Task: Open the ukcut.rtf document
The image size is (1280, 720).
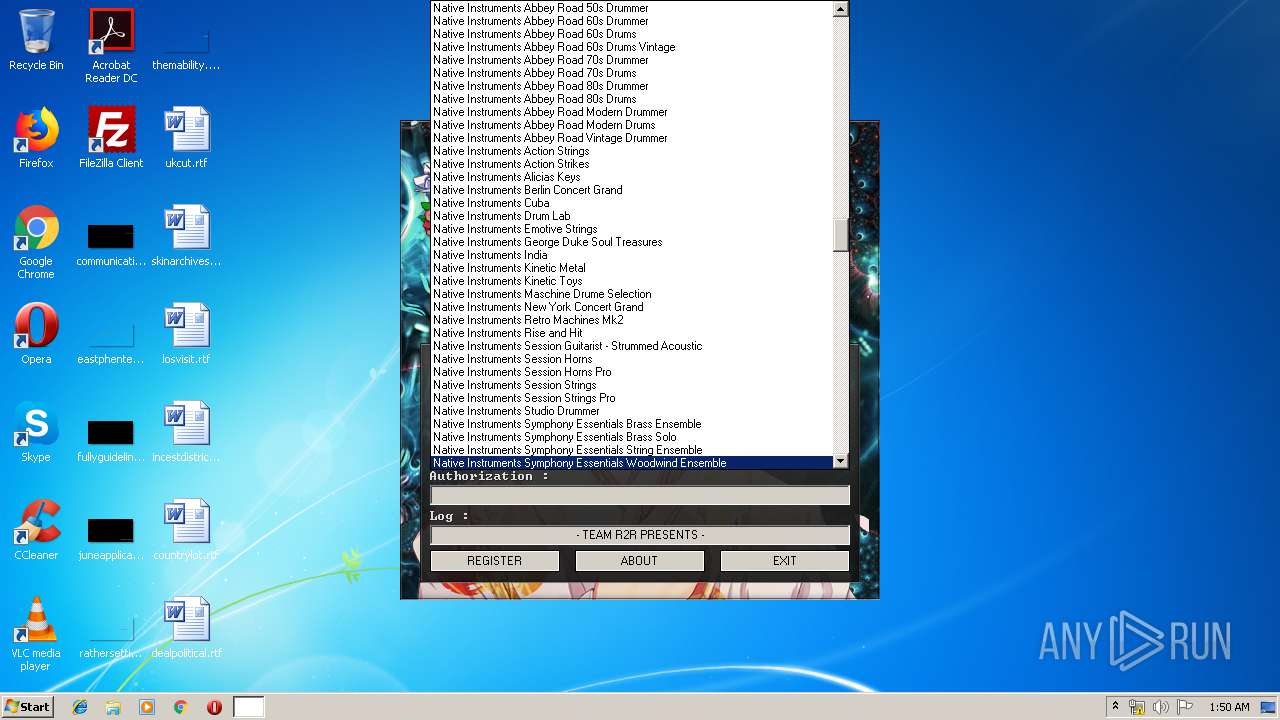Action: pos(186,138)
